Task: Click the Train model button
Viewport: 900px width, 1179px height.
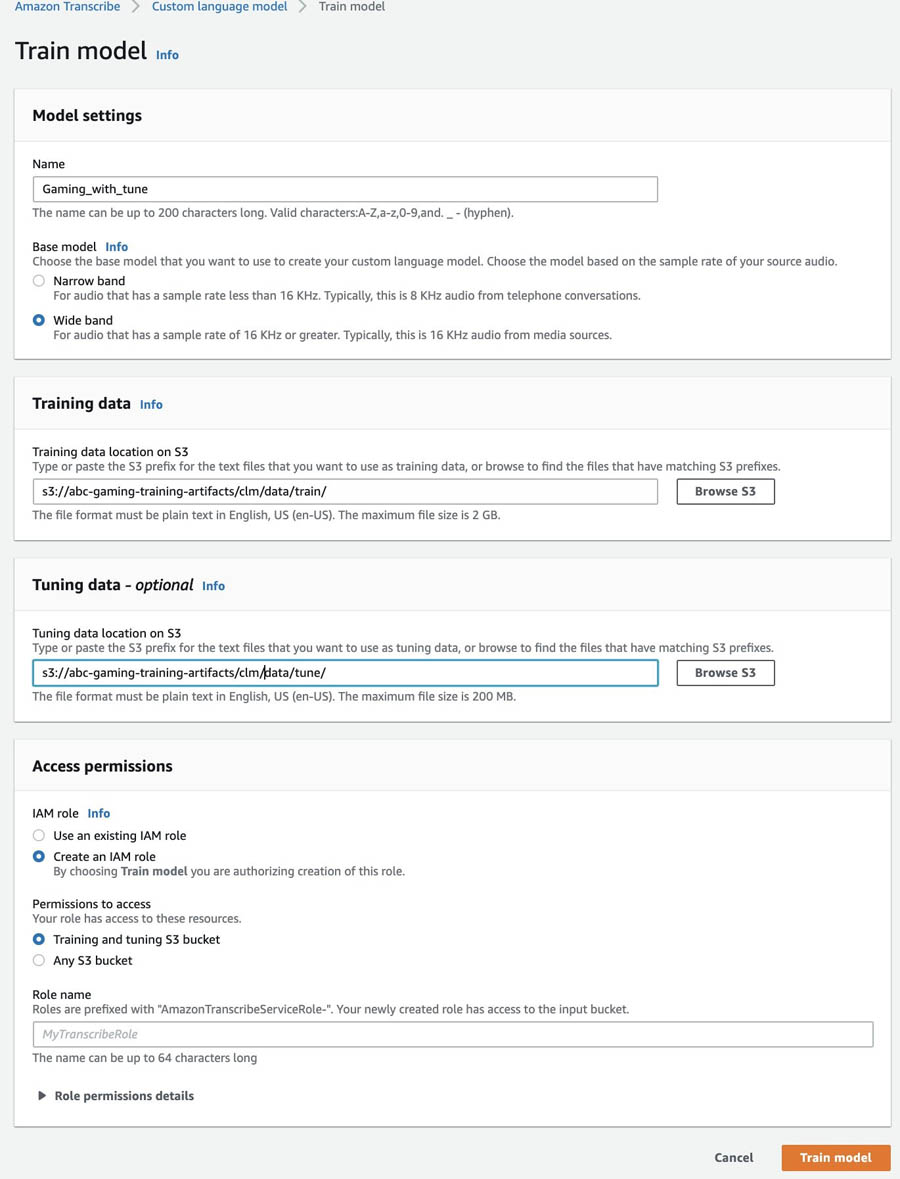Action: coord(835,1157)
